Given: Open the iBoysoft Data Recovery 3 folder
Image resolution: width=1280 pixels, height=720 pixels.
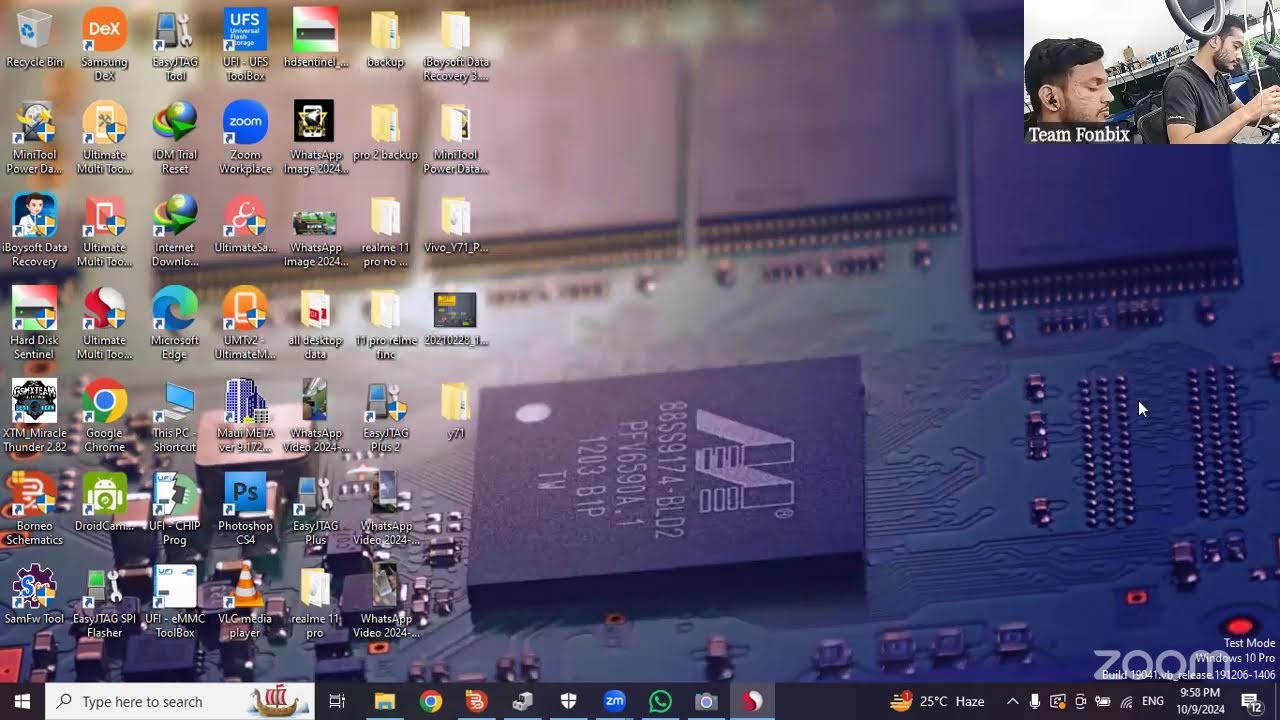Looking at the screenshot, I should click(455, 45).
